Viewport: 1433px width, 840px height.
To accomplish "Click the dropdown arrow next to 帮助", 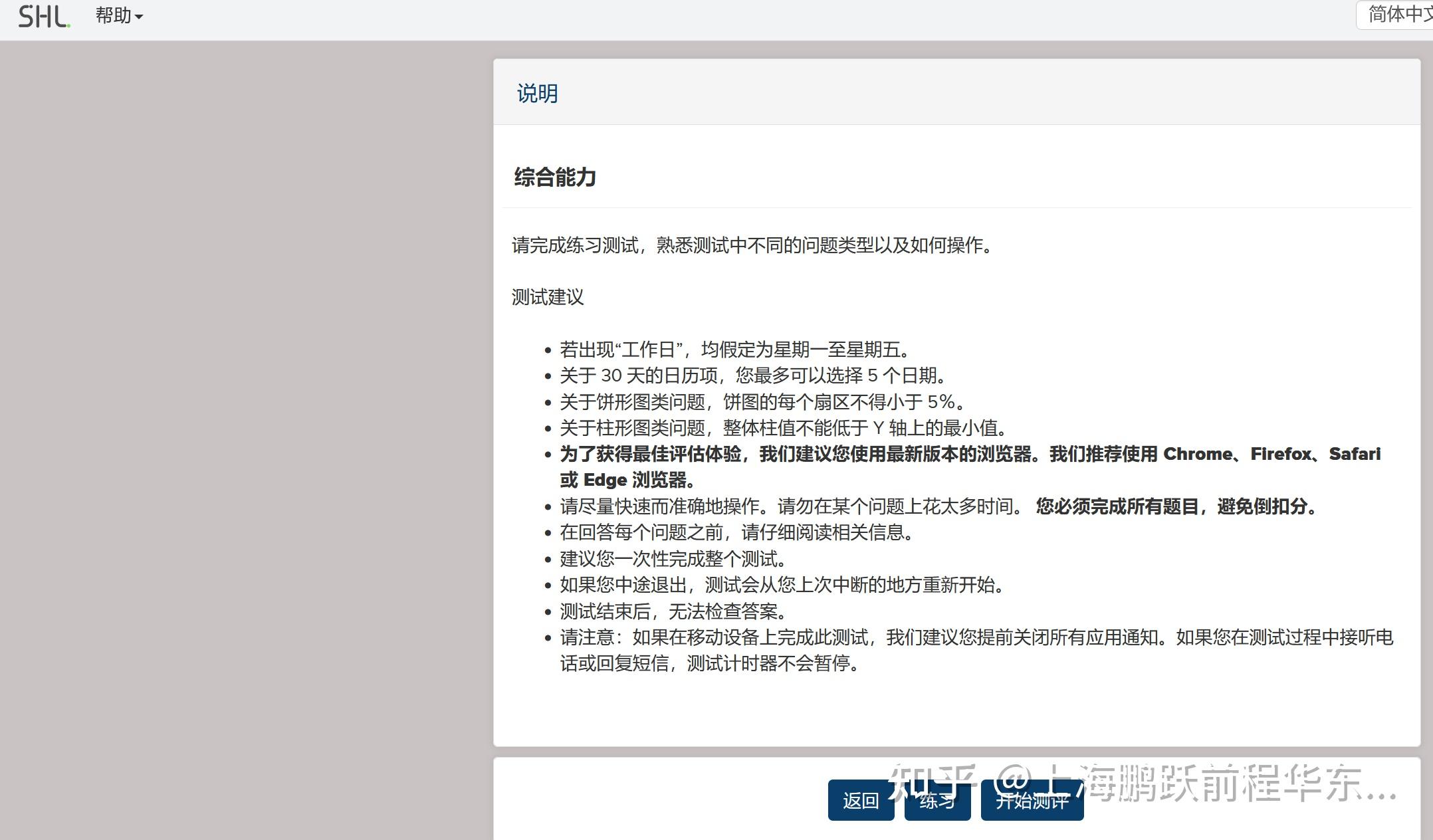I will (138, 17).
